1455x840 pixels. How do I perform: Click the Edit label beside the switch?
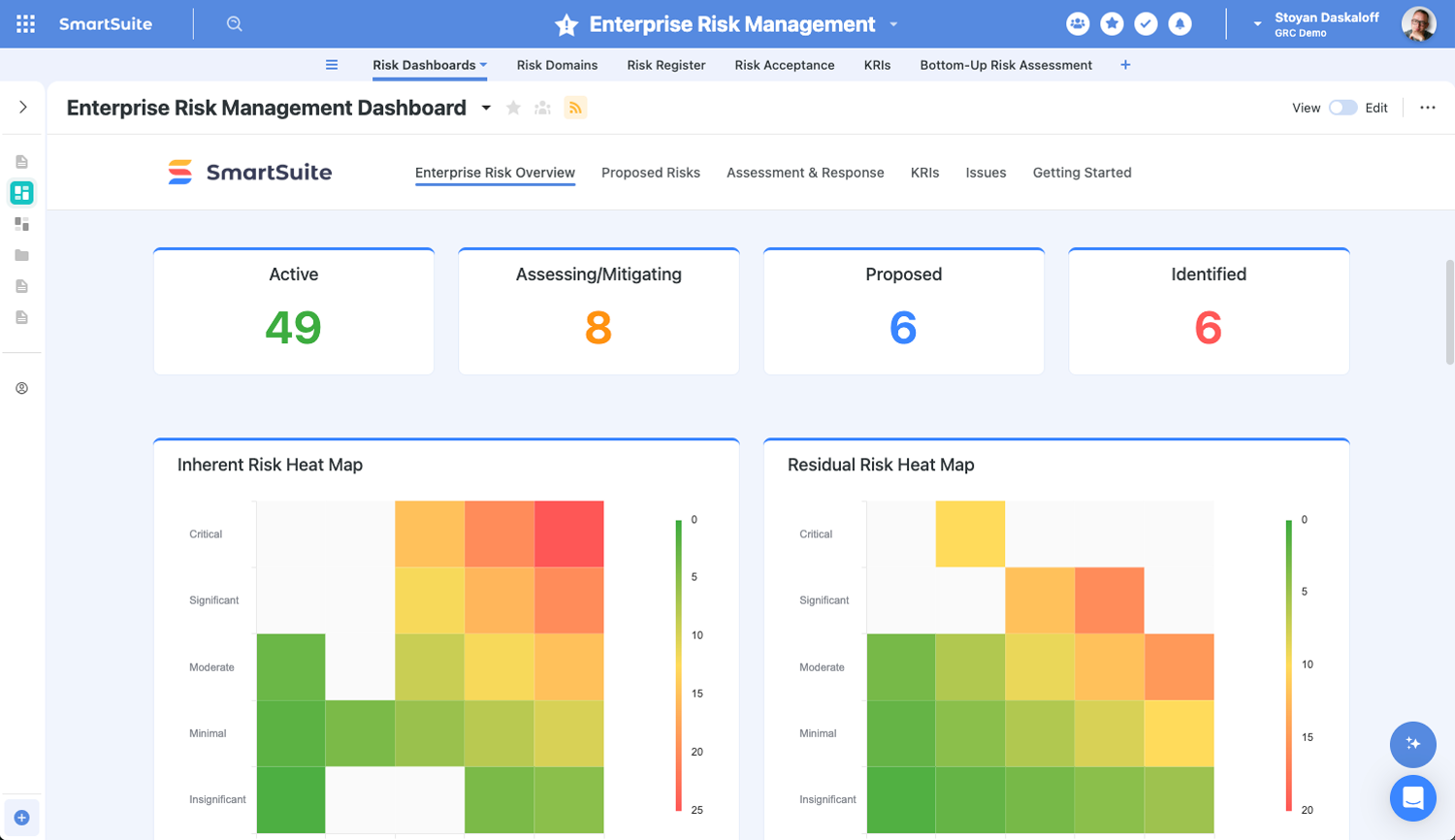click(1376, 108)
